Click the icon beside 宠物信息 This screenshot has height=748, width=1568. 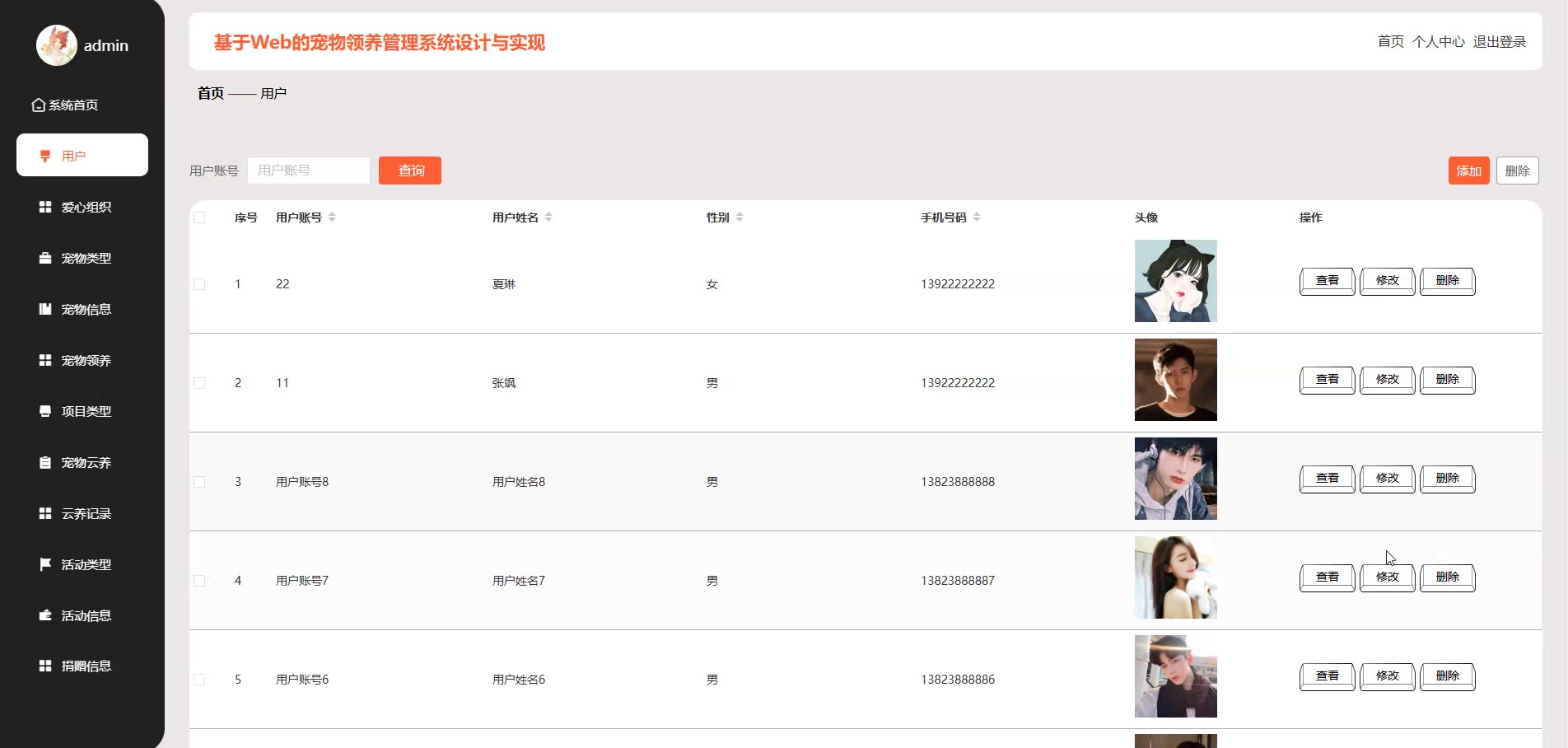45,309
